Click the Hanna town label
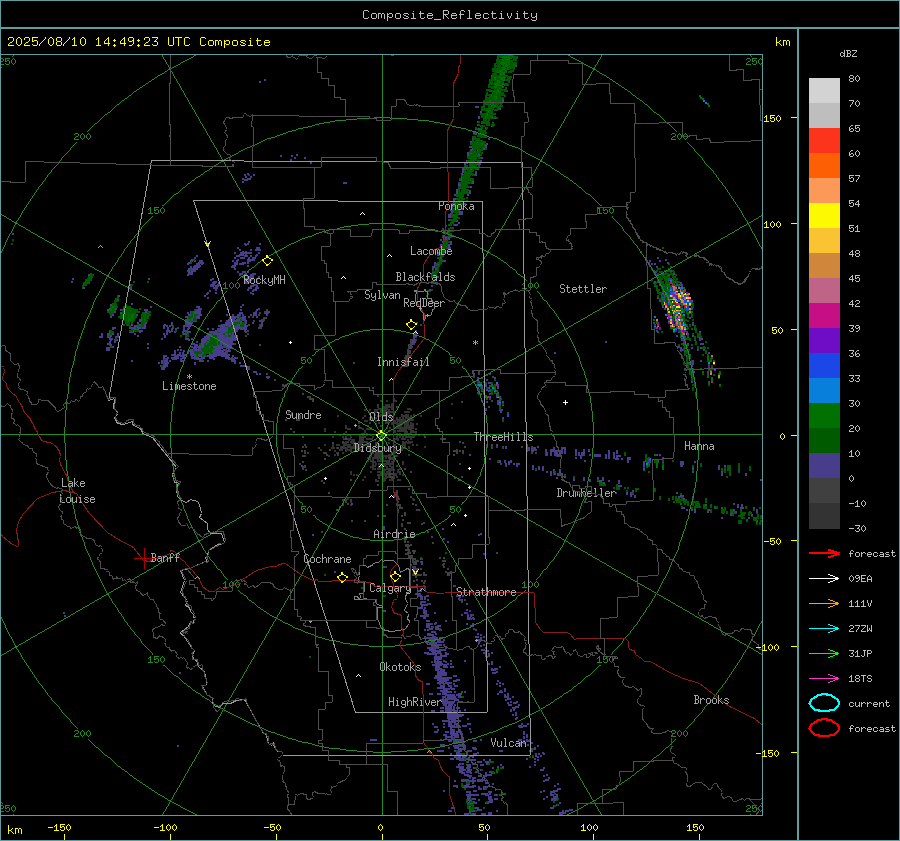900x841 pixels. coord(699,446)
